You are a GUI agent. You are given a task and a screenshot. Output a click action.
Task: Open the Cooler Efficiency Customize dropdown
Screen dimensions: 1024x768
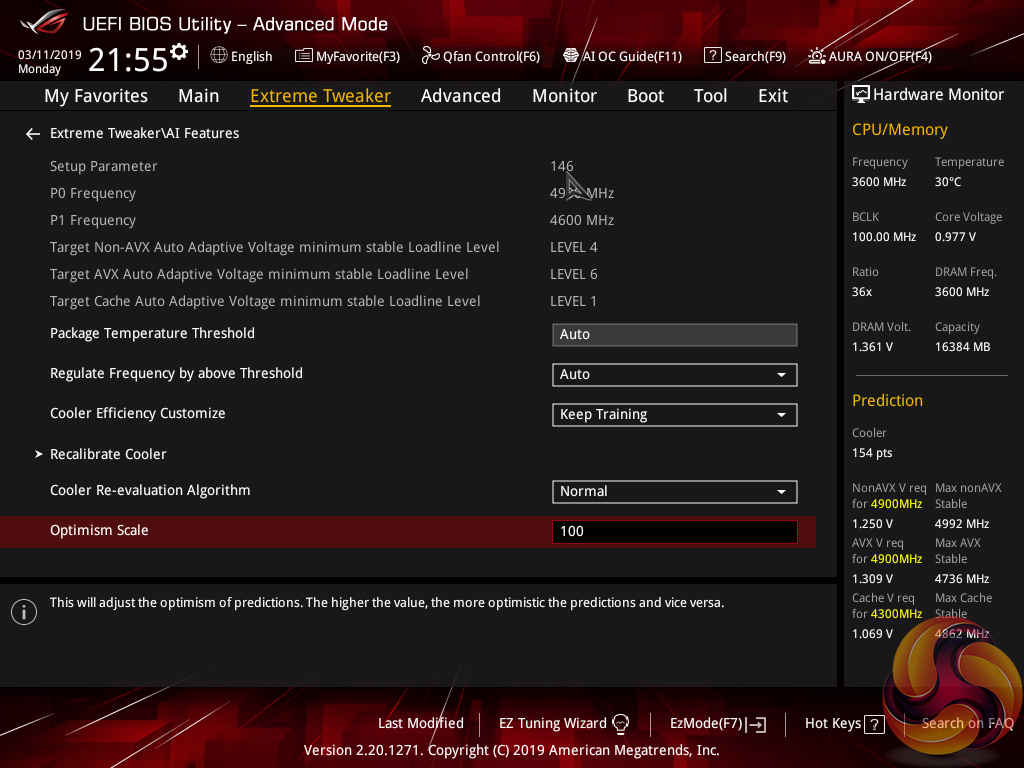tap(674, 415)
